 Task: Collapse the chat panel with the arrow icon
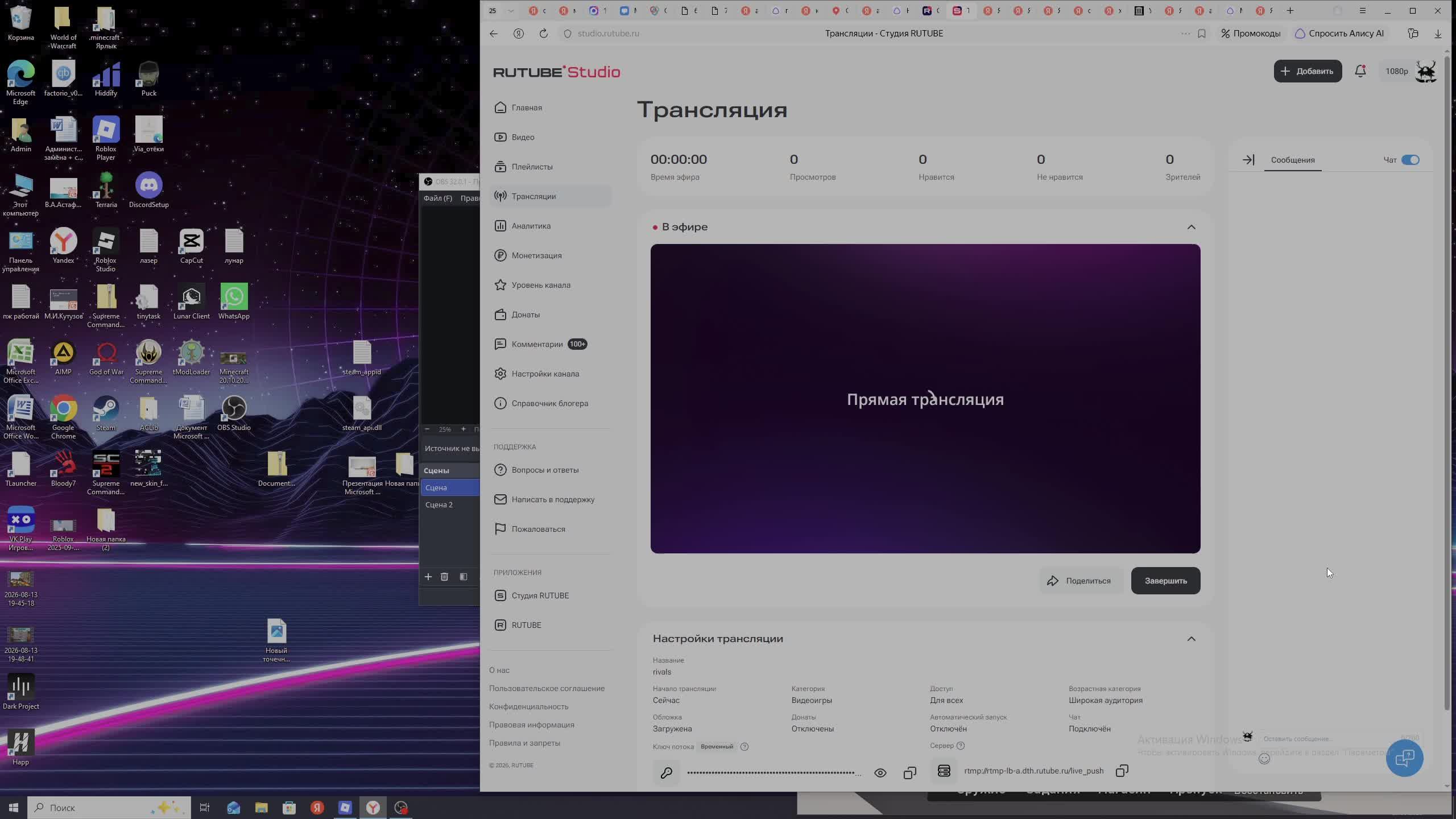[x=1248, y=160]
